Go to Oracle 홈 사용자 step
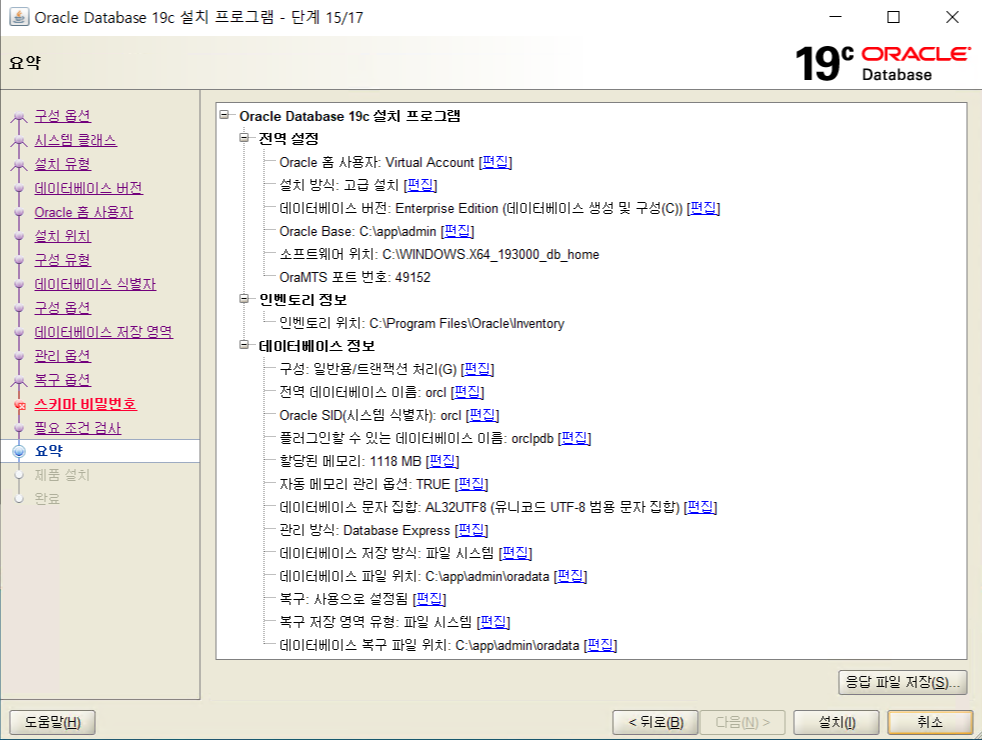 [84, 212]
